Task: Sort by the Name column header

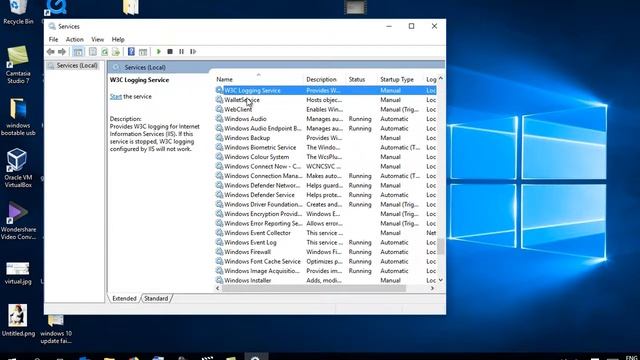Action: pos(259,80)
